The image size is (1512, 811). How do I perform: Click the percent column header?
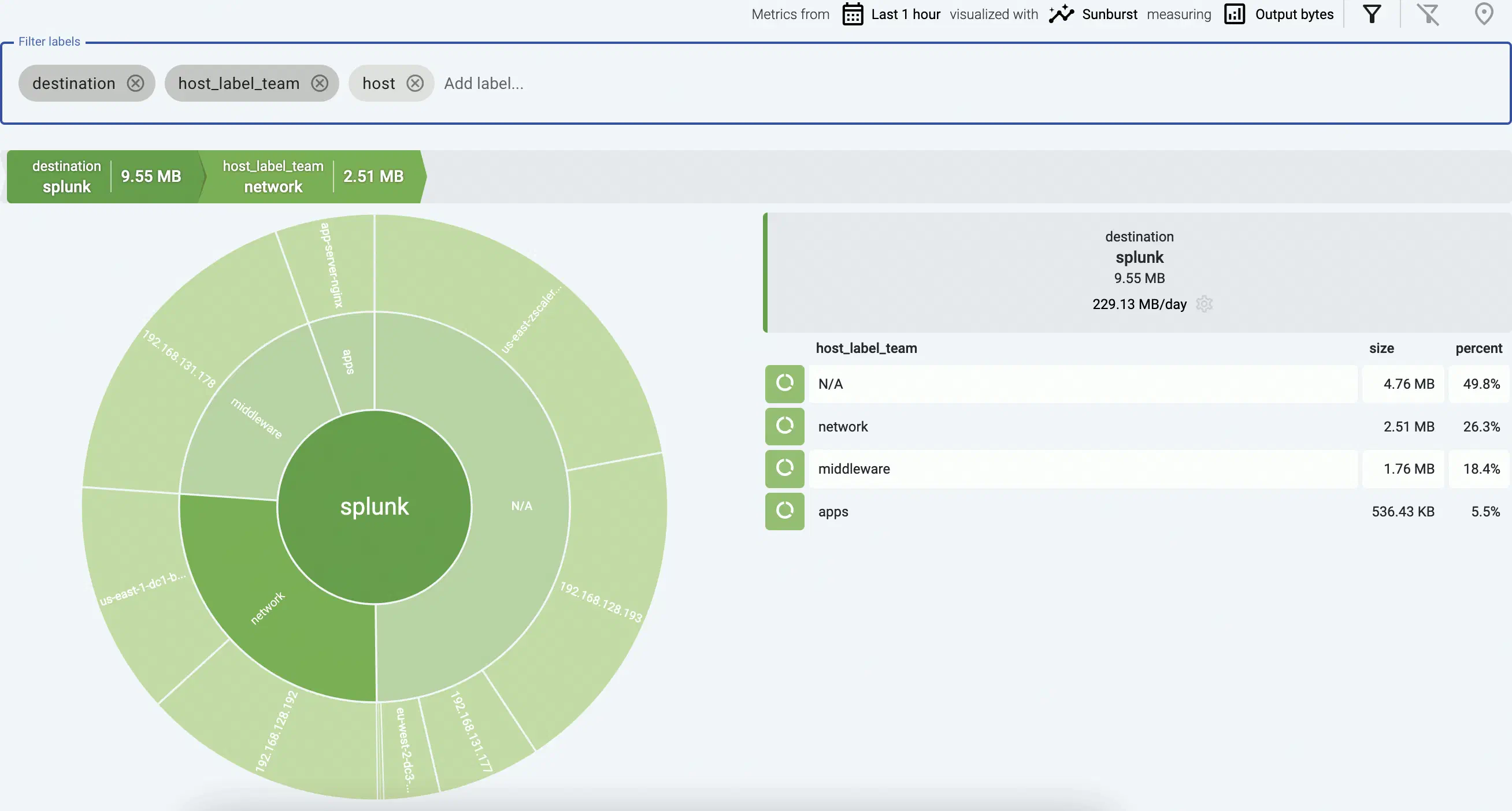1478,348
